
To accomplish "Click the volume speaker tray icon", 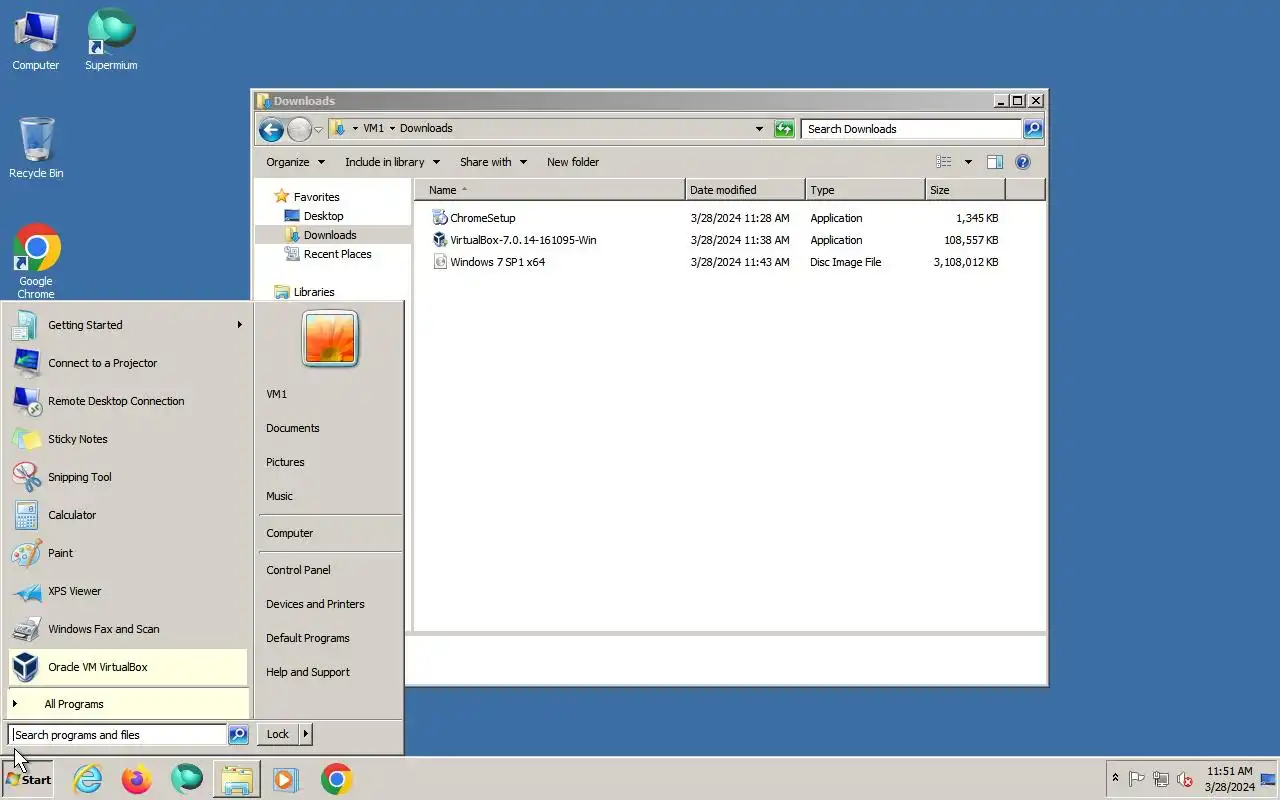I will point(1185,779).
